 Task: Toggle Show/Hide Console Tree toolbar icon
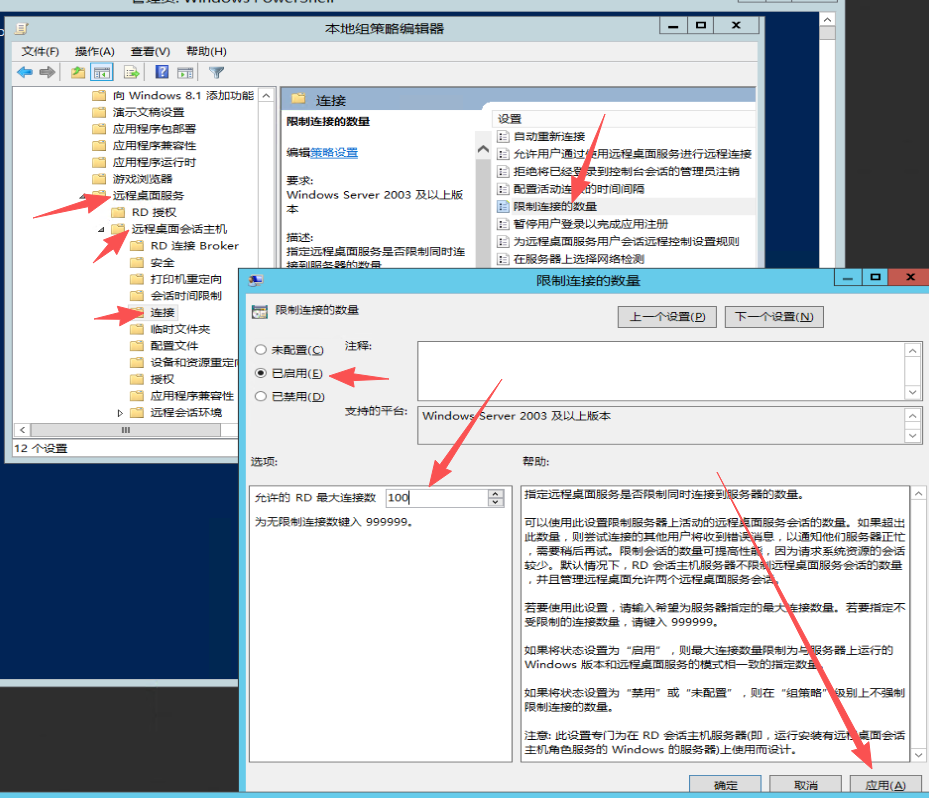101,72
